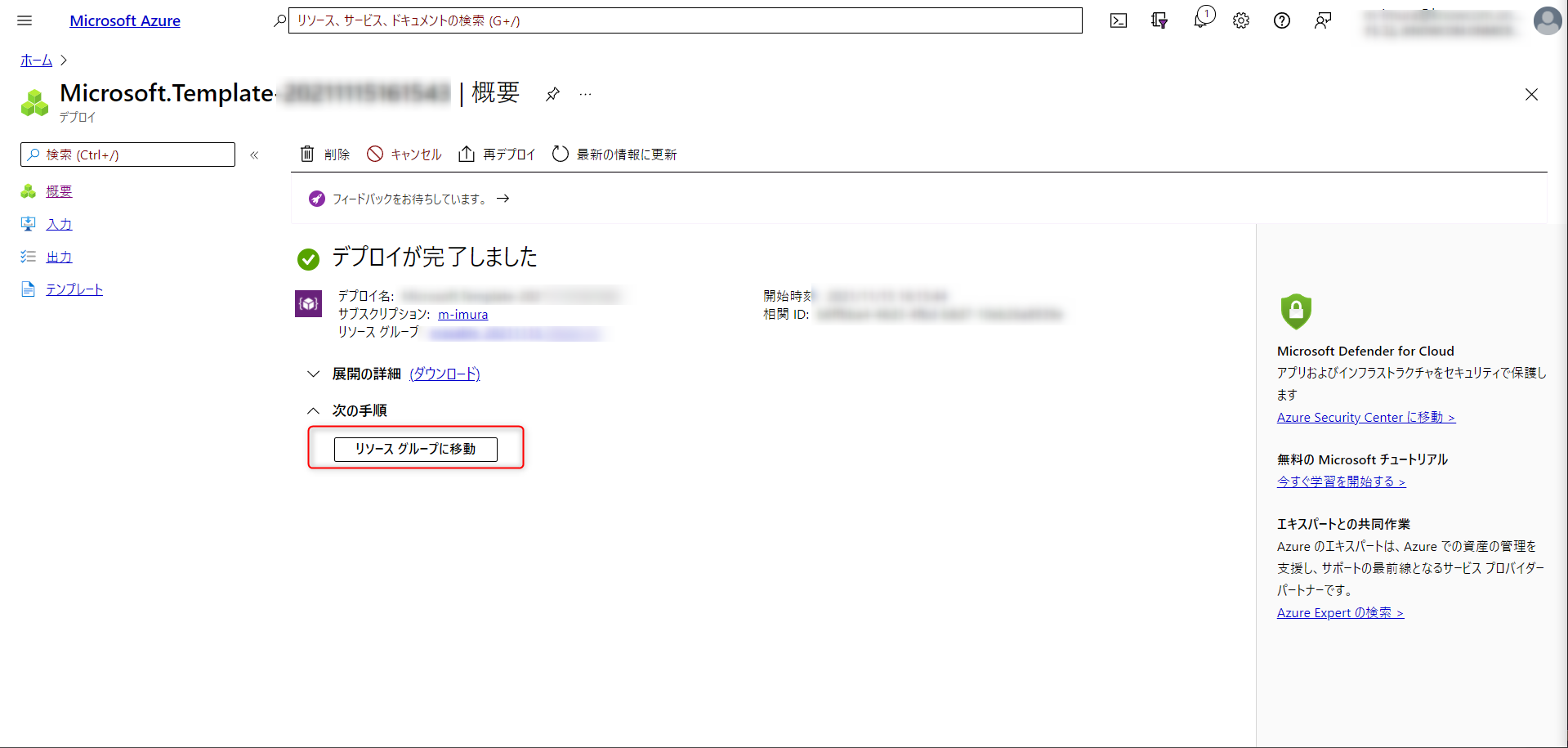The width and height of the screenshot is (1568, 748).
Task: Open Azure Expert の検索 link
Action: click(1340, 613)
